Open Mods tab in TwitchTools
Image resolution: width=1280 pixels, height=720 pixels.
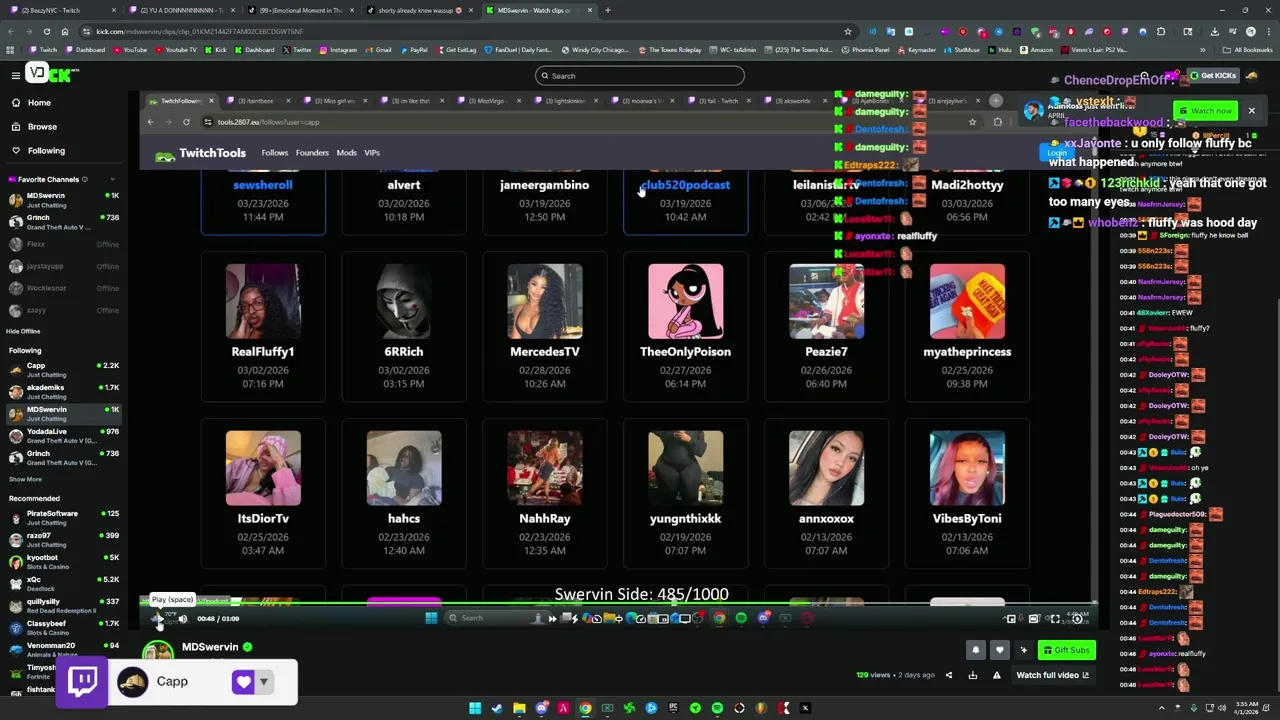pyautogui.click(x=346, y=153)
